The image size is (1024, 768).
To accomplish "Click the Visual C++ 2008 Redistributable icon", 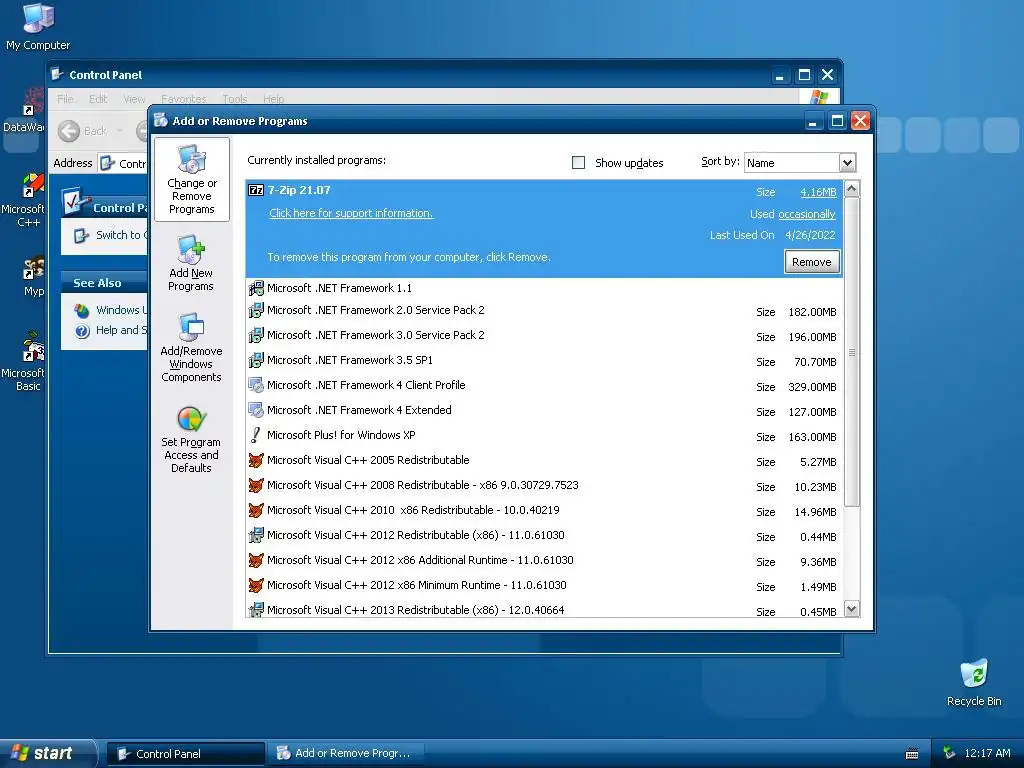I will click(x=256, y=485).
